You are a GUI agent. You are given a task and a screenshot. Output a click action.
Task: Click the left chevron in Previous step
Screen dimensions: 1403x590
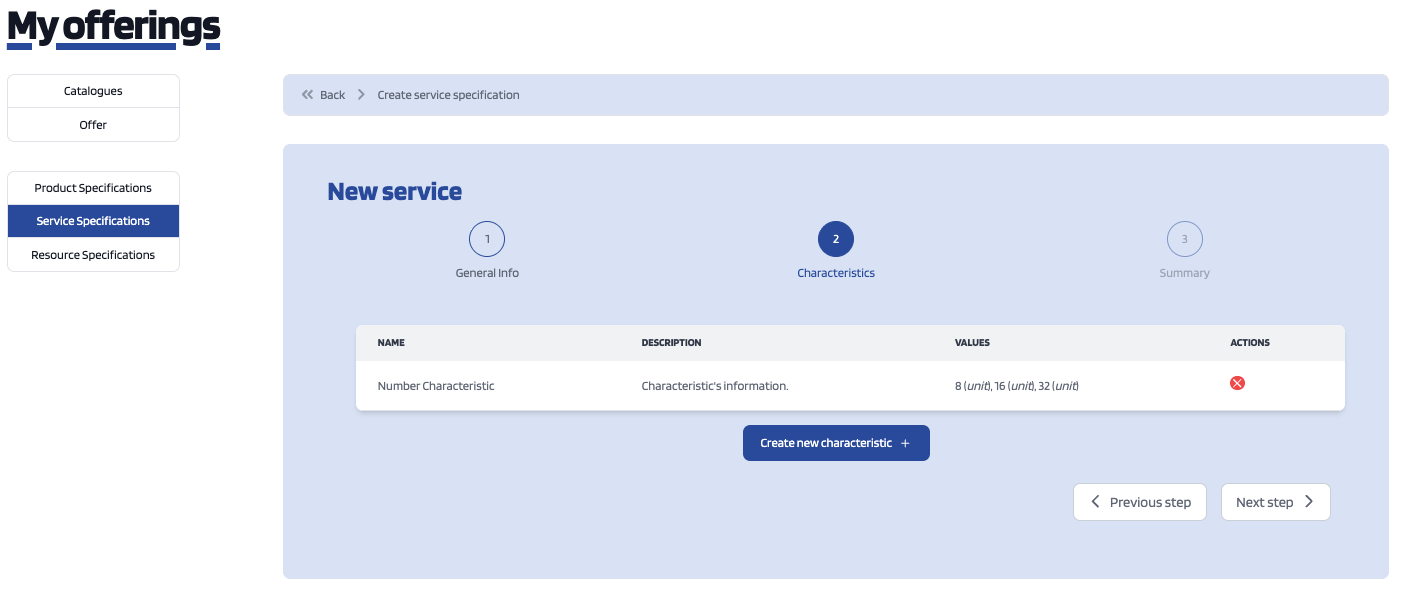[x=1095, y=502]
